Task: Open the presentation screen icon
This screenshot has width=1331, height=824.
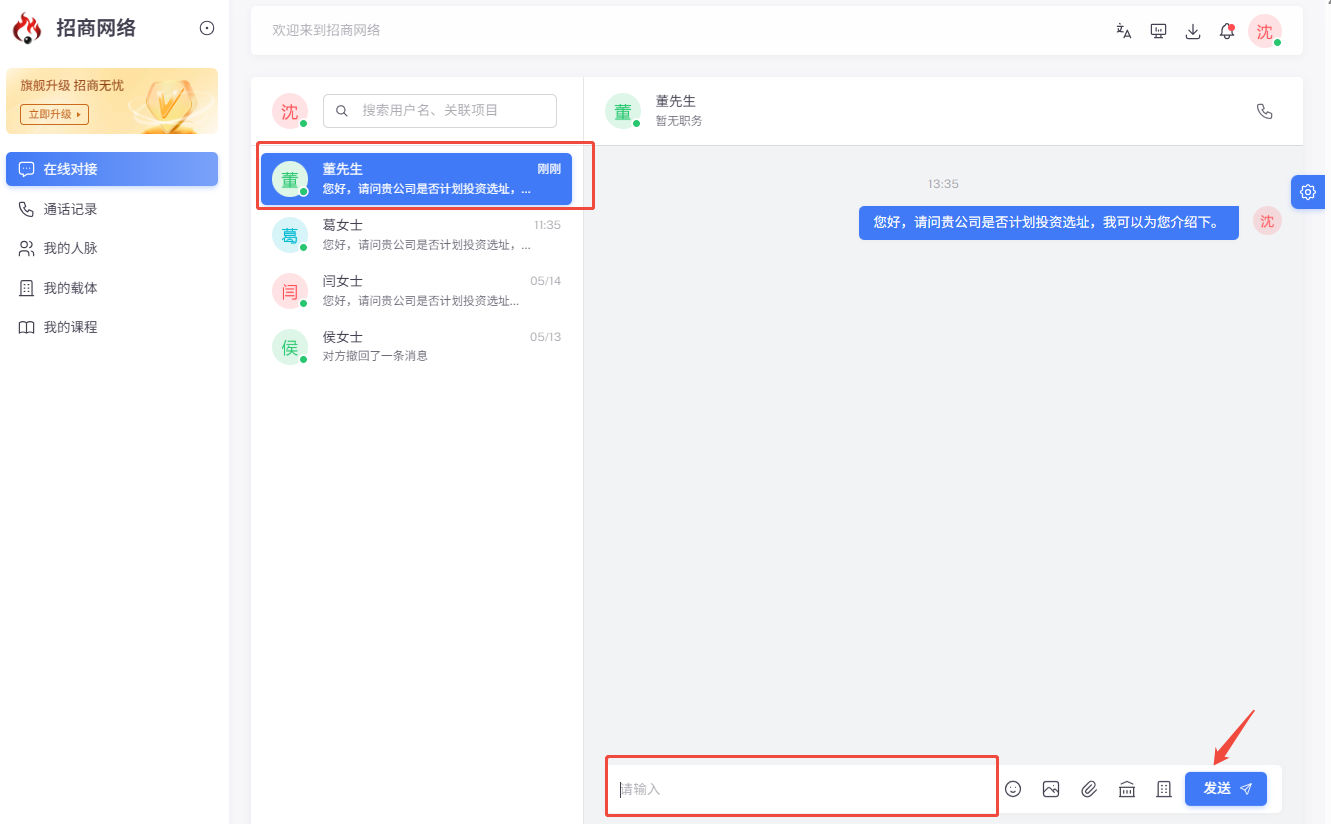Action: click(x=1158, y=31)
